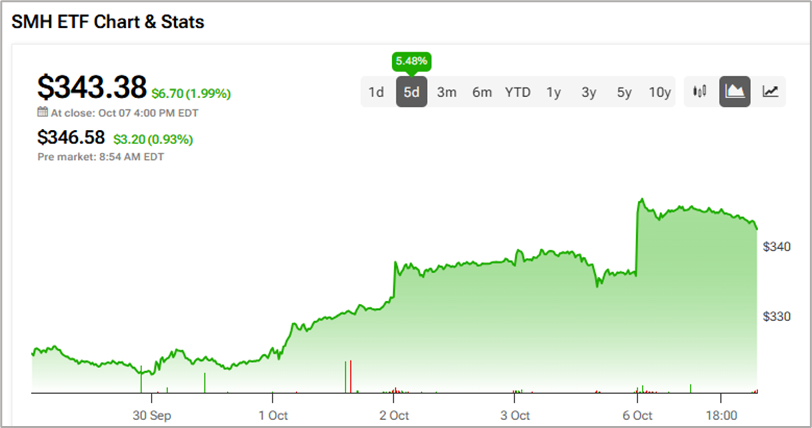This screenshot has height=428, width=812.
Task: Click the $343.38 closing price
Action: [x=91, y=87]
